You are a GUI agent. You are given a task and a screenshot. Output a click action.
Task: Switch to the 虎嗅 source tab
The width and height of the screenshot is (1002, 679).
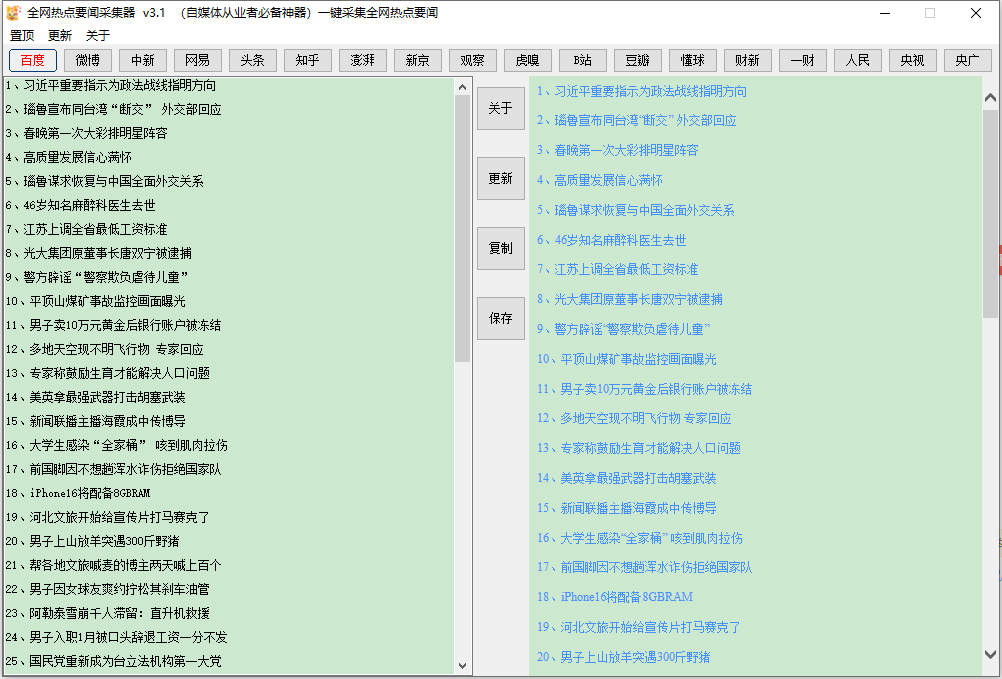click(527, 60)
